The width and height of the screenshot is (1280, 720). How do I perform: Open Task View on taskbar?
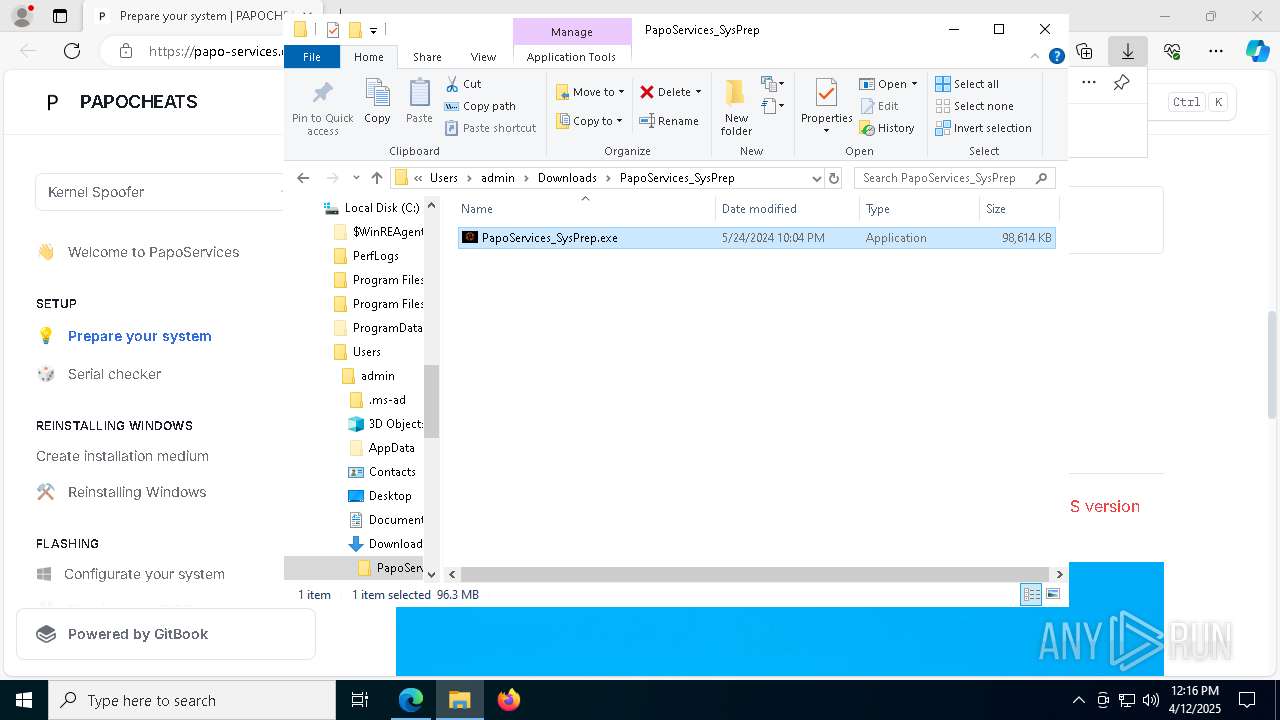(360, 700)
